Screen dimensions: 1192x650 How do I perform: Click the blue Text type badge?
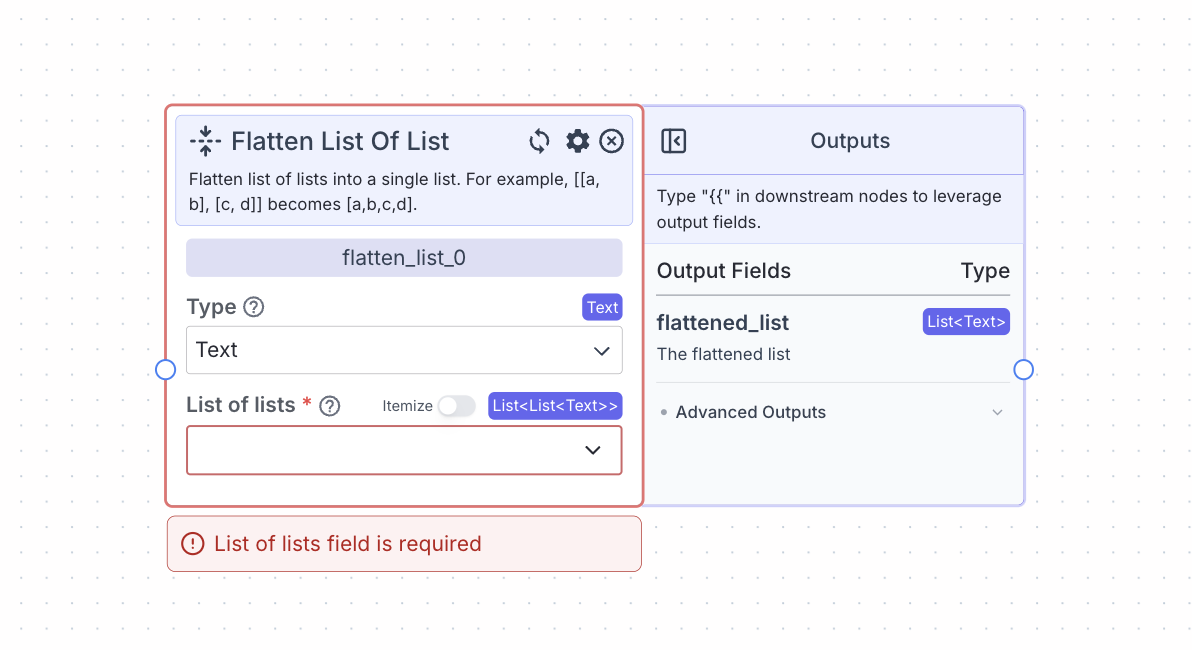point(602,307)
